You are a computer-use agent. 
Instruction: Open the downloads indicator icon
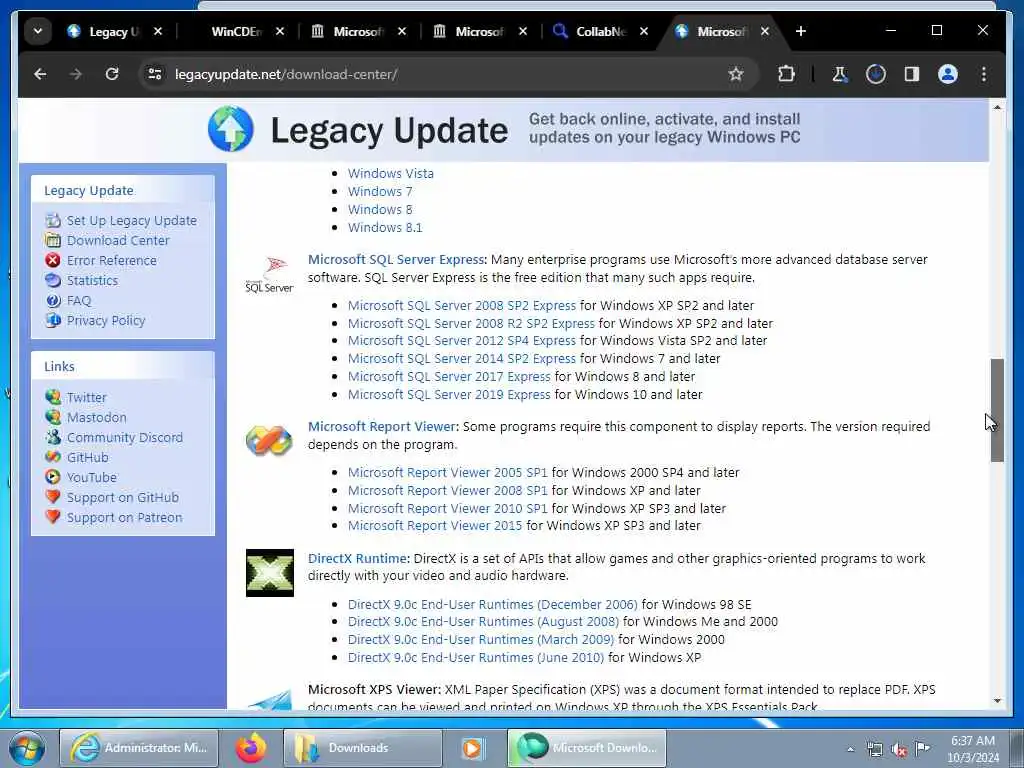click(876, 74)
